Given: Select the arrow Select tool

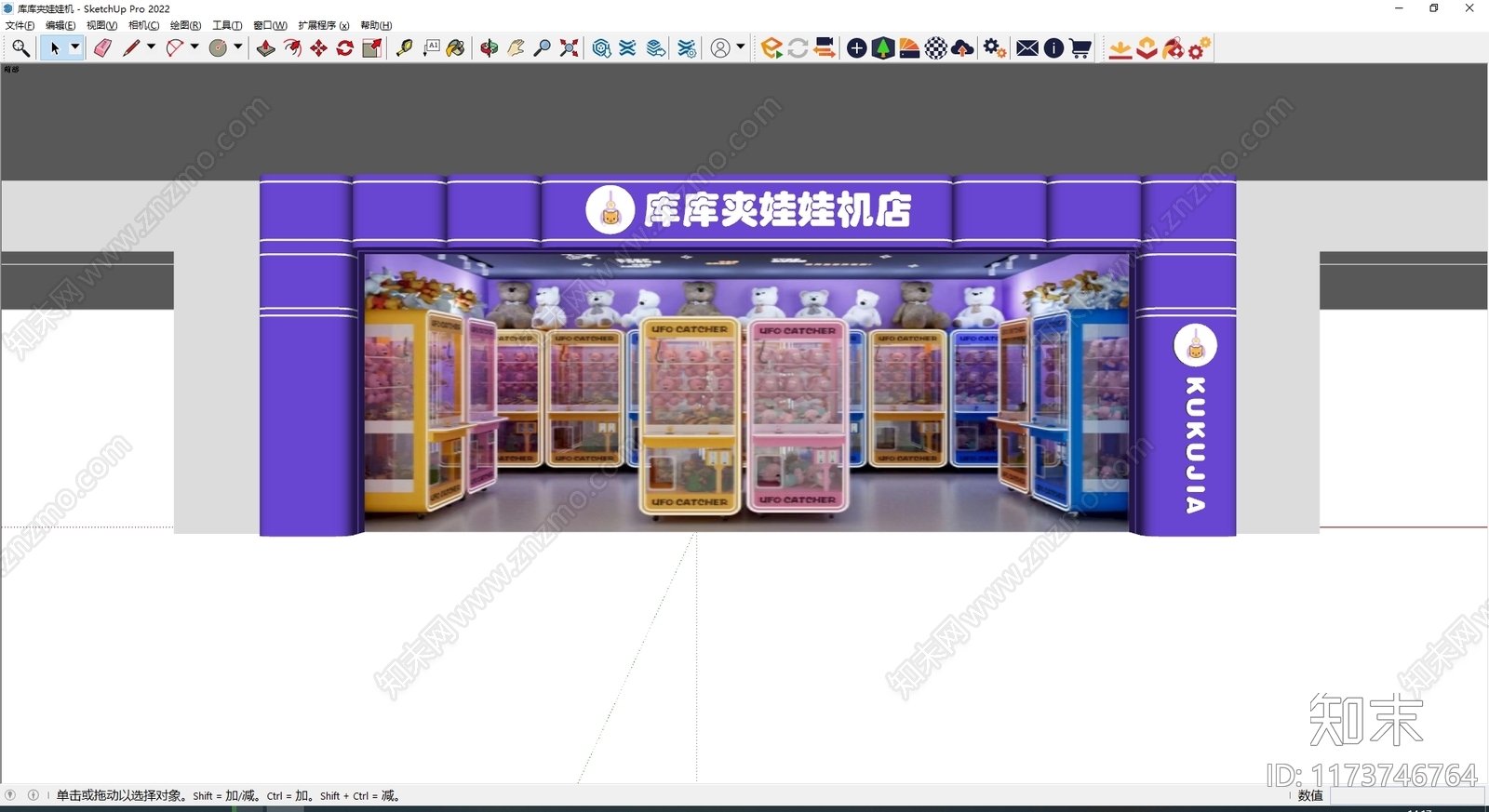Looking at the screenshot, I should click(x=55, y=48).
